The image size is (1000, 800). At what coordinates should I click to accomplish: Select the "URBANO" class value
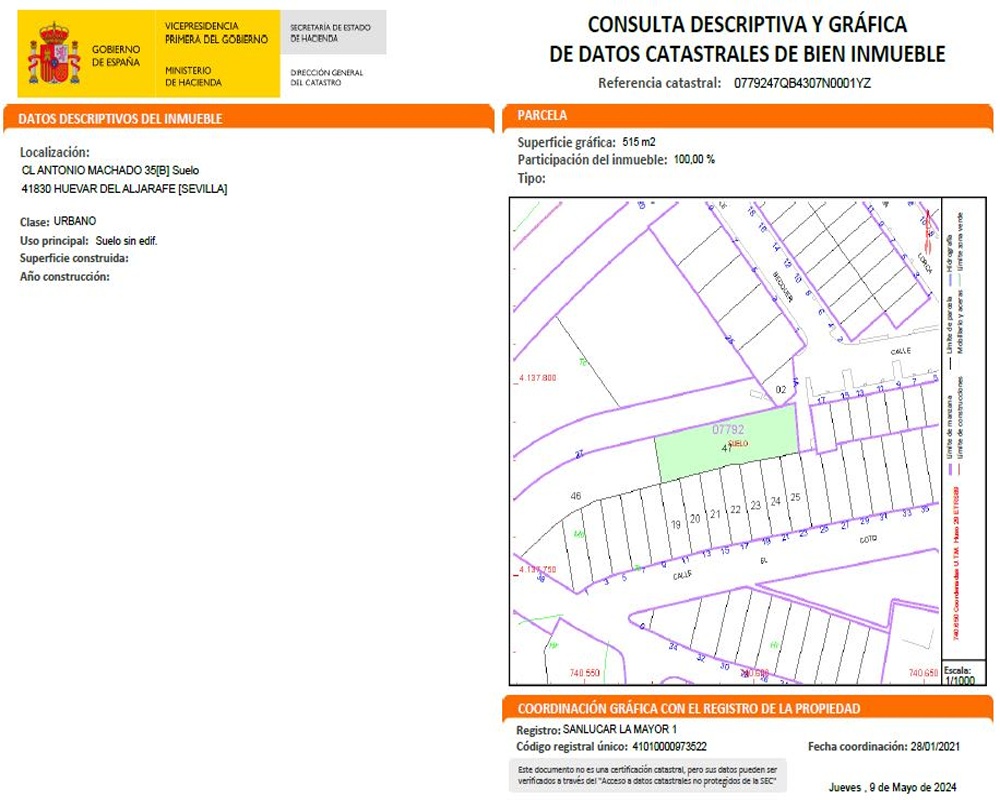pyautogui.click(x=75, y=221)
